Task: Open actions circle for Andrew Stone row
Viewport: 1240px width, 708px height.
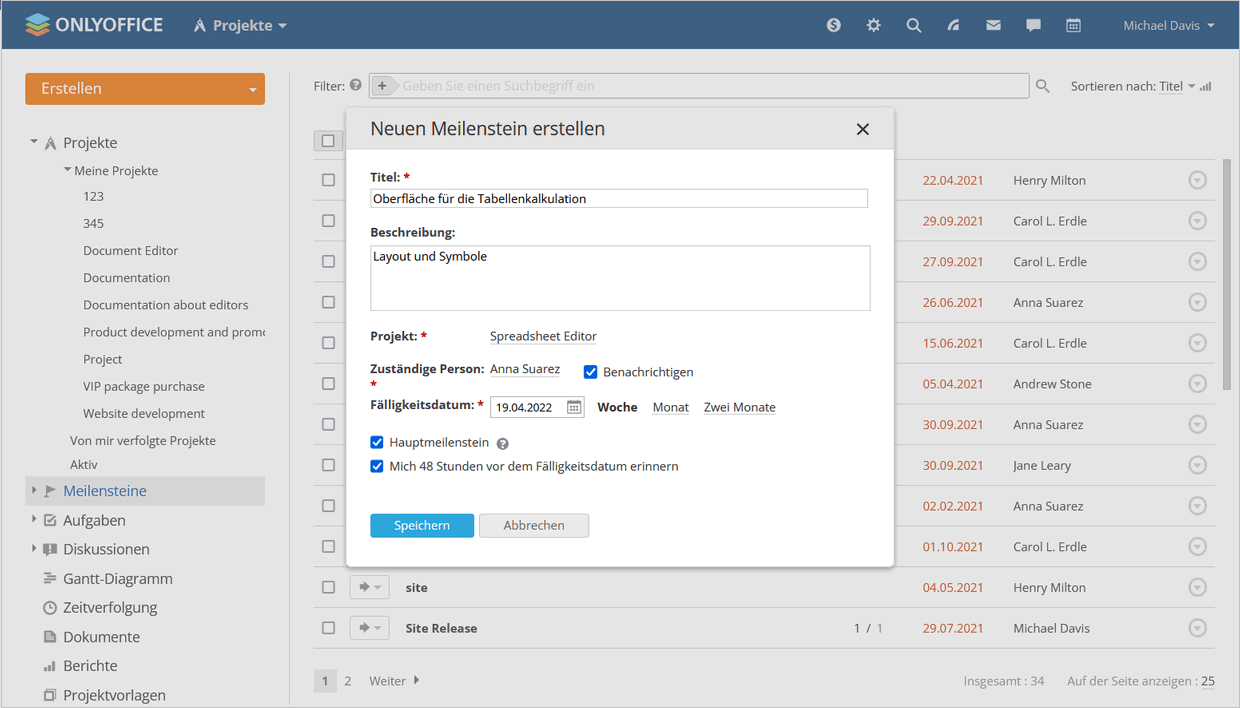Action: pyautogui.click(x=1197, y=384)
